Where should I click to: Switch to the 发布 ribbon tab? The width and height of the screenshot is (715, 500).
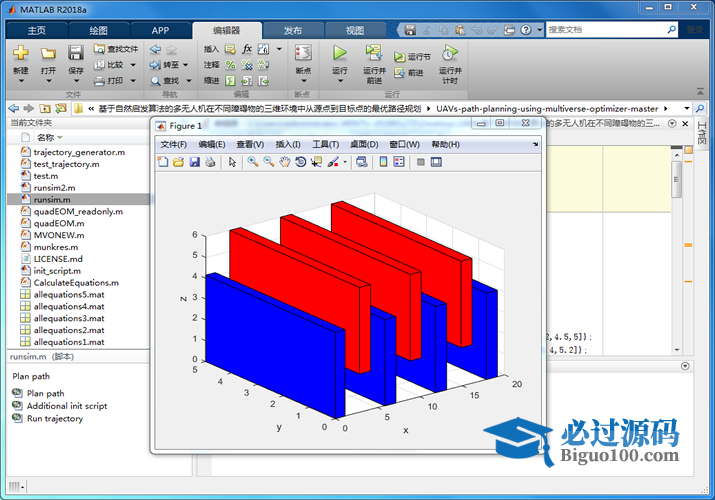pos(293,30)
